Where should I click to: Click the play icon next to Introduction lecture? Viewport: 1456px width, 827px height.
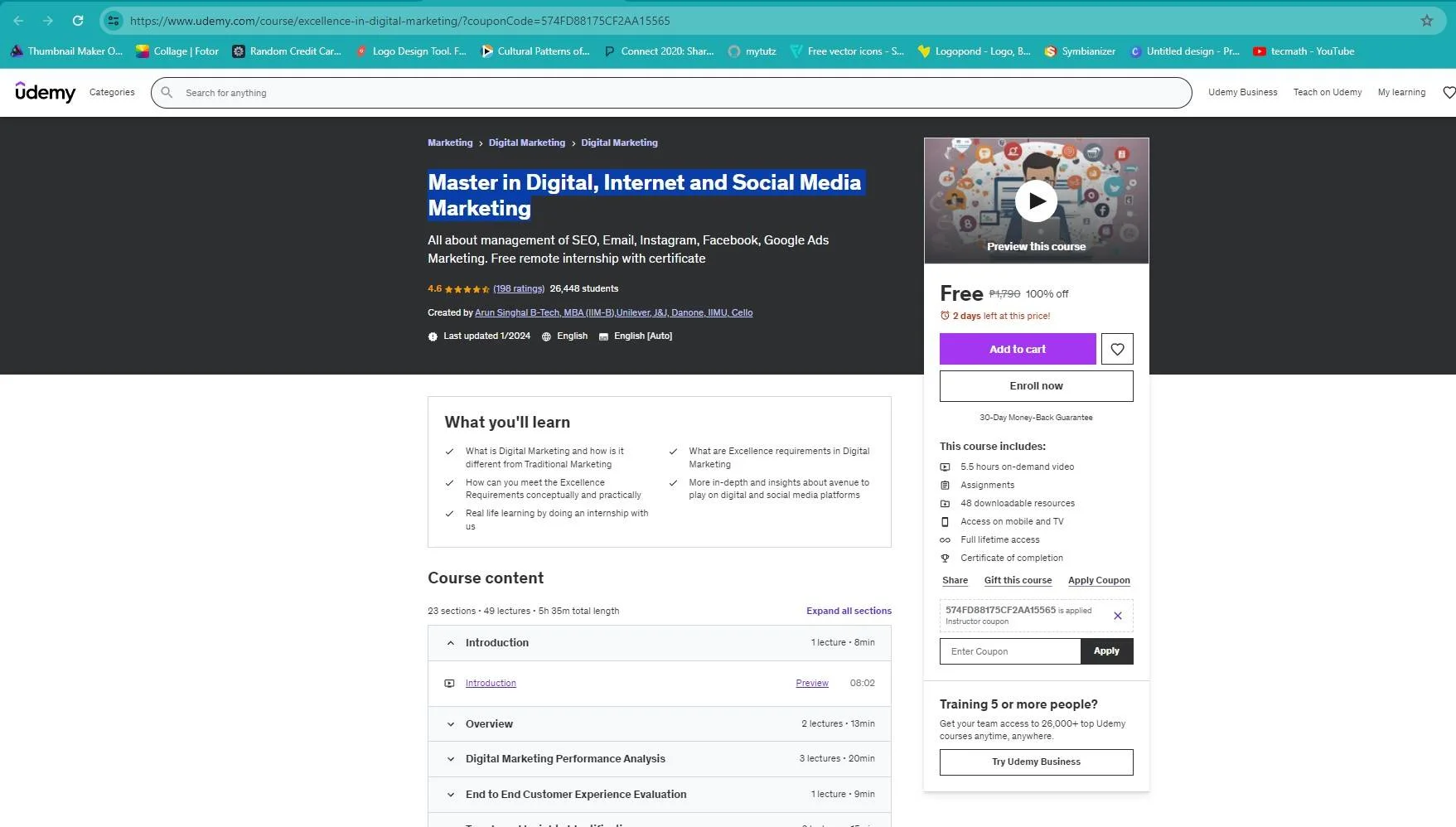pyautogui.click(x=449, y=684)
